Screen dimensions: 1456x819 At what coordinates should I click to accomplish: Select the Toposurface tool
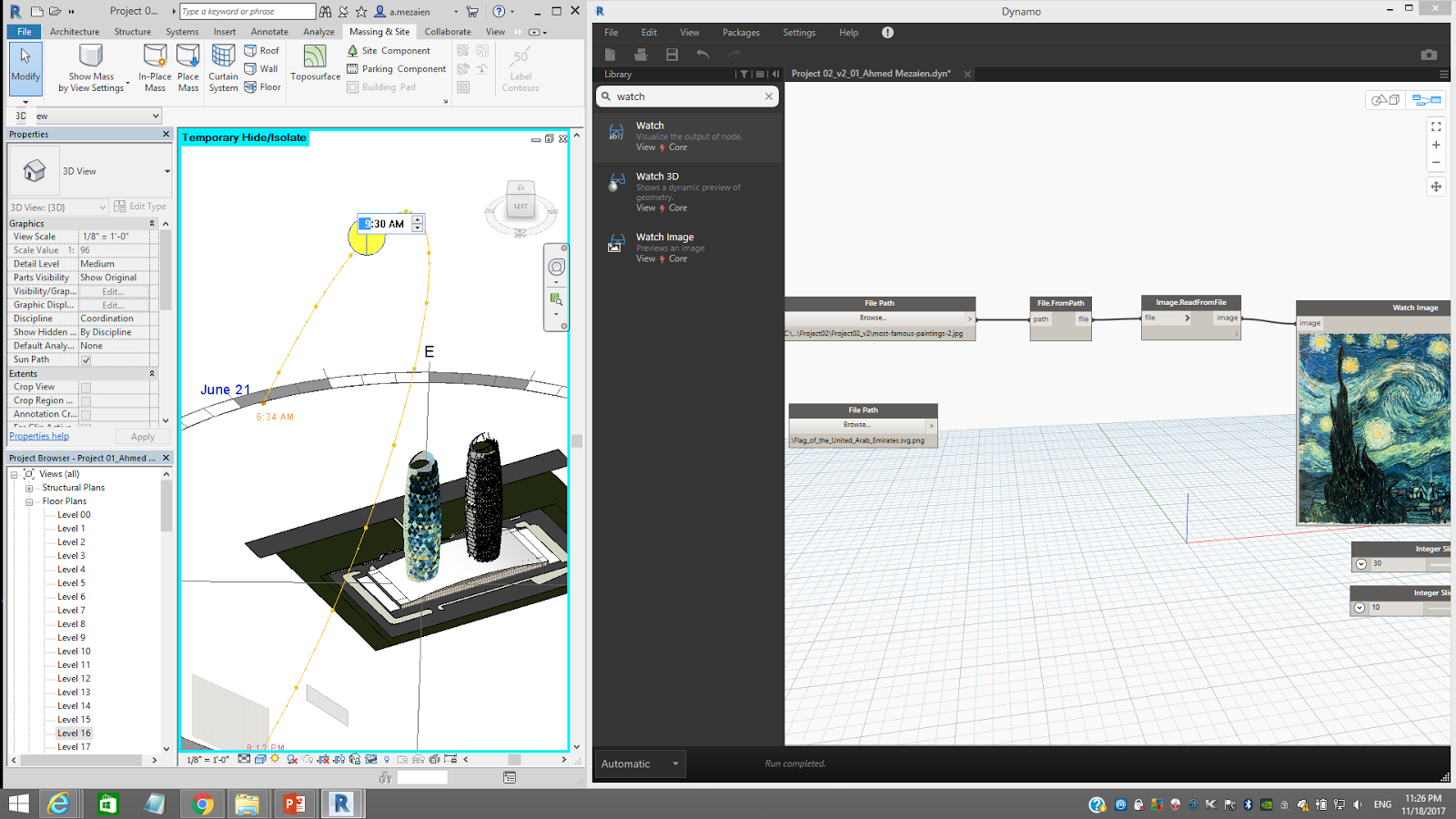[315, 66]
